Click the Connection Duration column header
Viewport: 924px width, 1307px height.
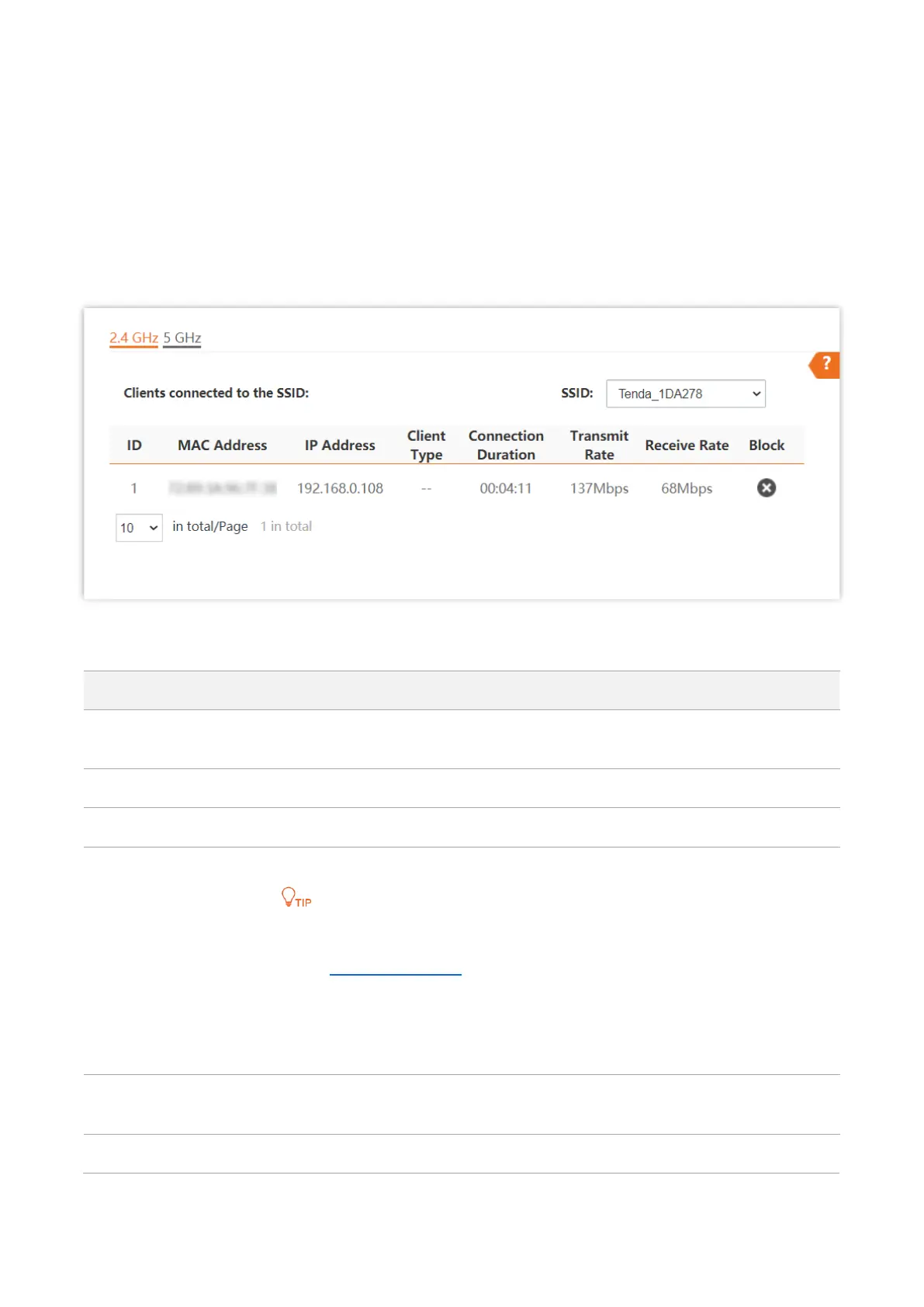coord(506,445)
